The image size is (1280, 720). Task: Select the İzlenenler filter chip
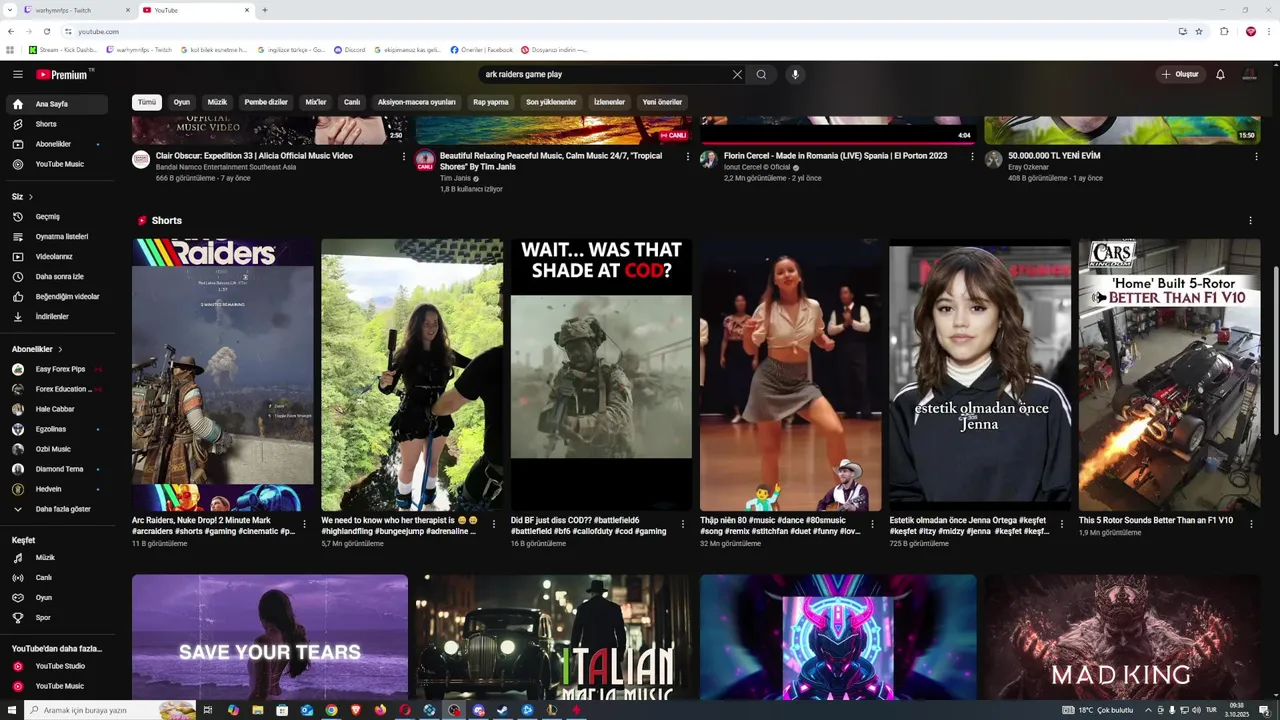click(609, 102)
